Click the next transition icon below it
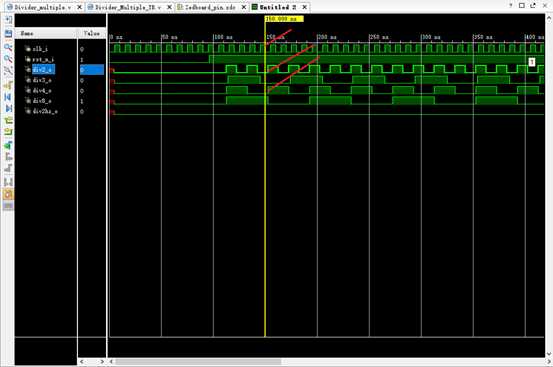The height and width of the screenshot is (367, 553). pyautogui.click(x=8, y=132)
